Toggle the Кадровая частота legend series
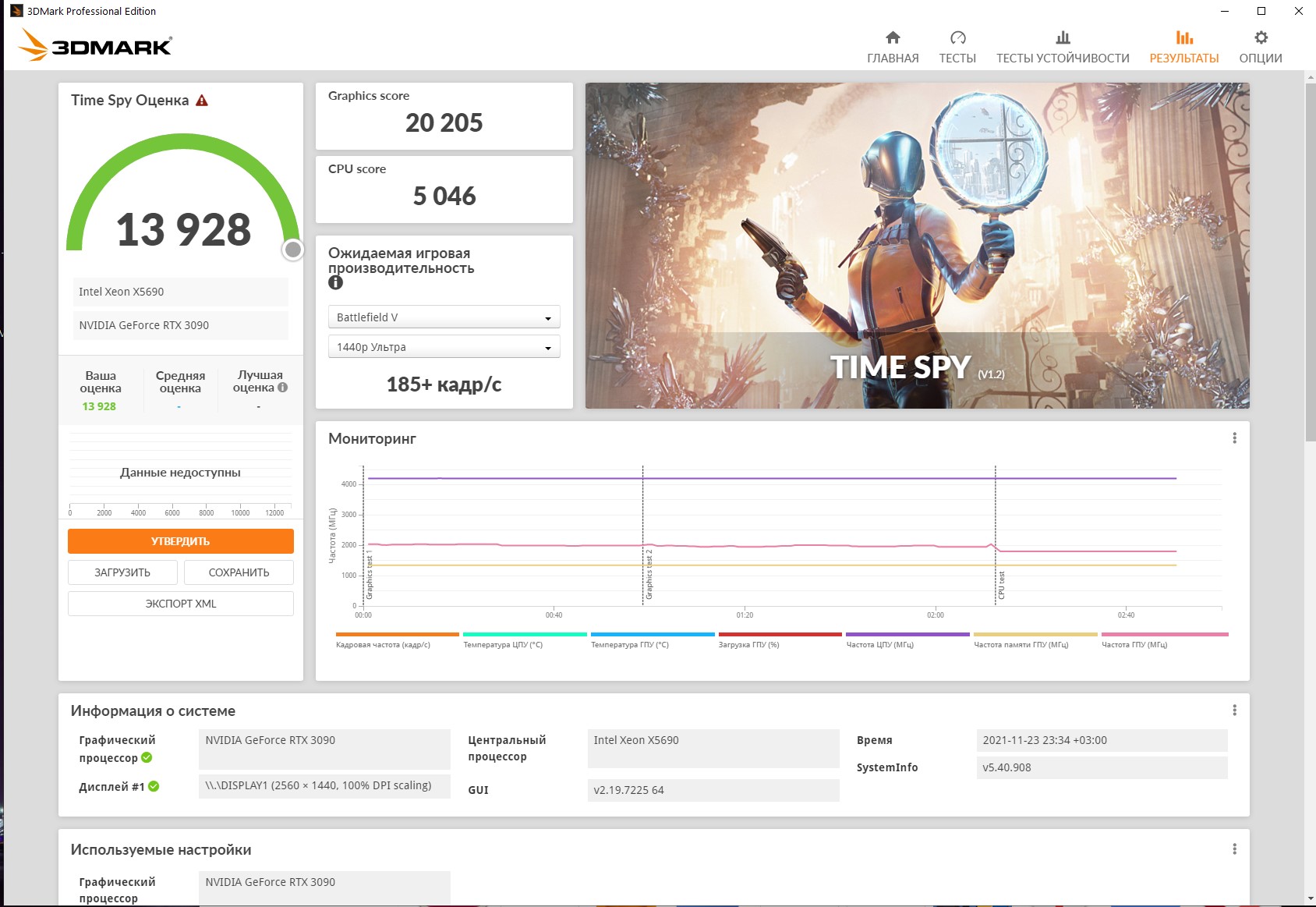 [x=398, y=640]
